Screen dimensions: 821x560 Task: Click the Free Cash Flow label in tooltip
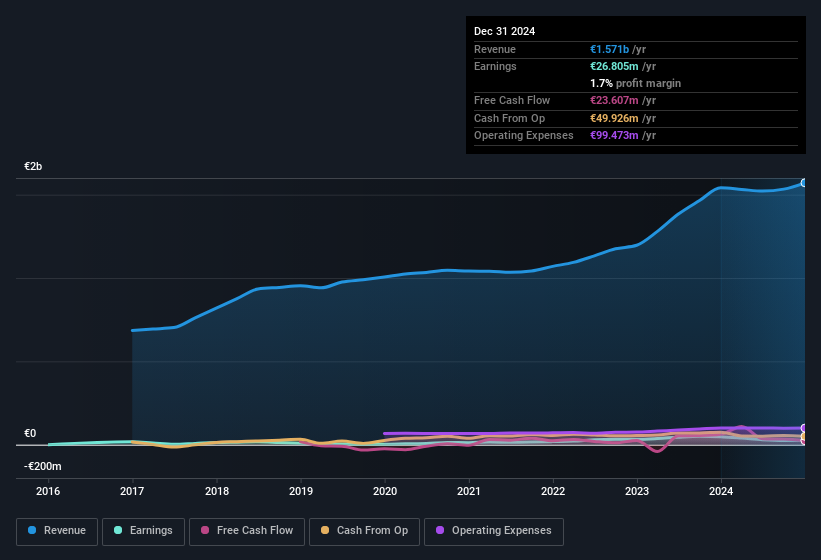click(512, 100)
